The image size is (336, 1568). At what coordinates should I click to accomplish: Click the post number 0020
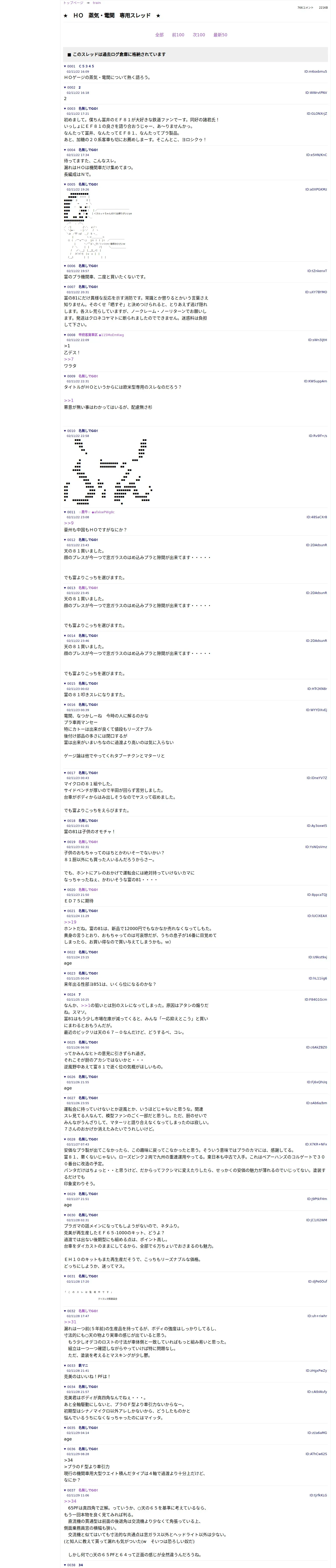tap(71, 890)
